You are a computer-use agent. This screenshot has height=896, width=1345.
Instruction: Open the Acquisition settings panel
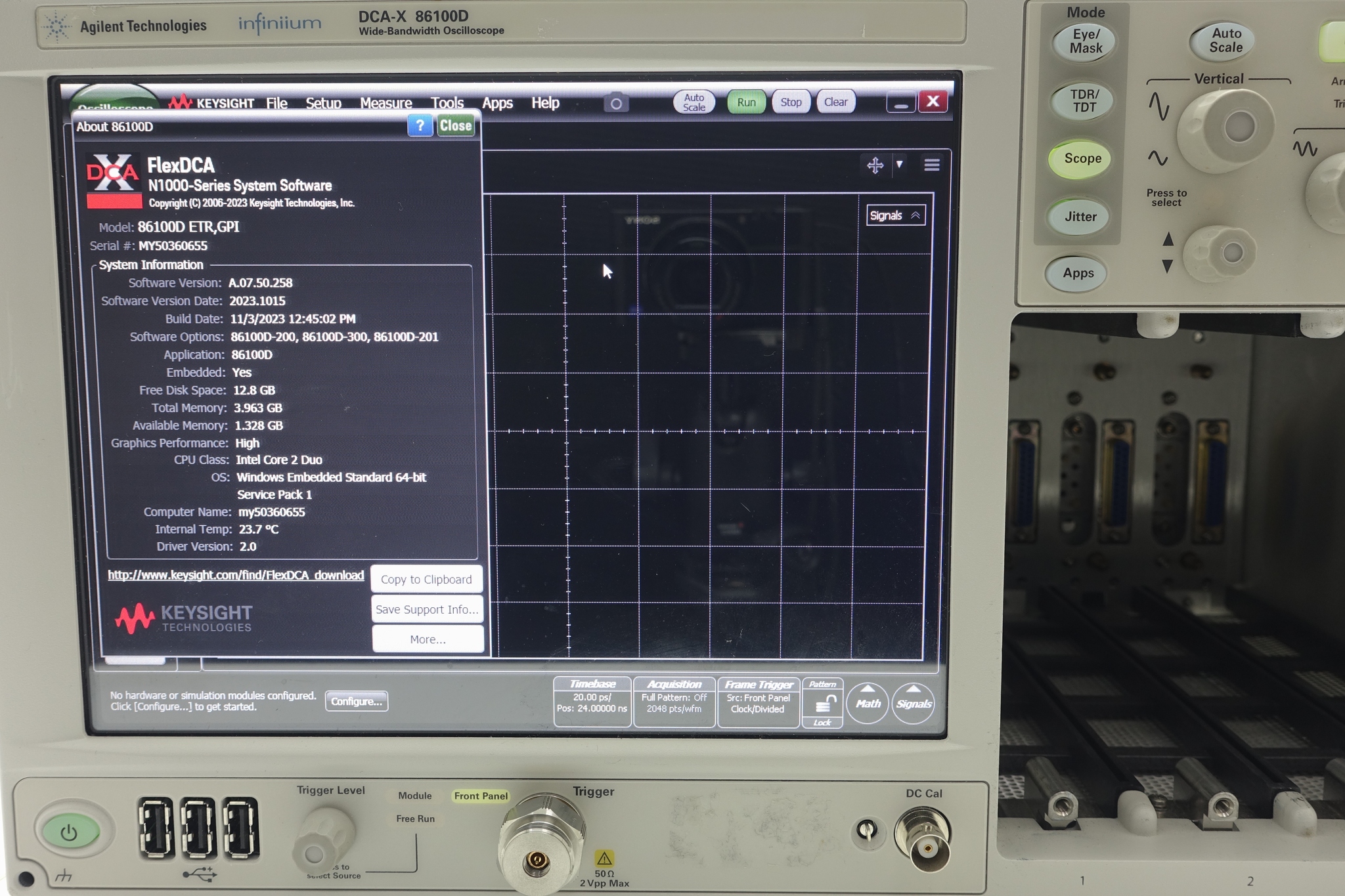(x=674, y=702)
